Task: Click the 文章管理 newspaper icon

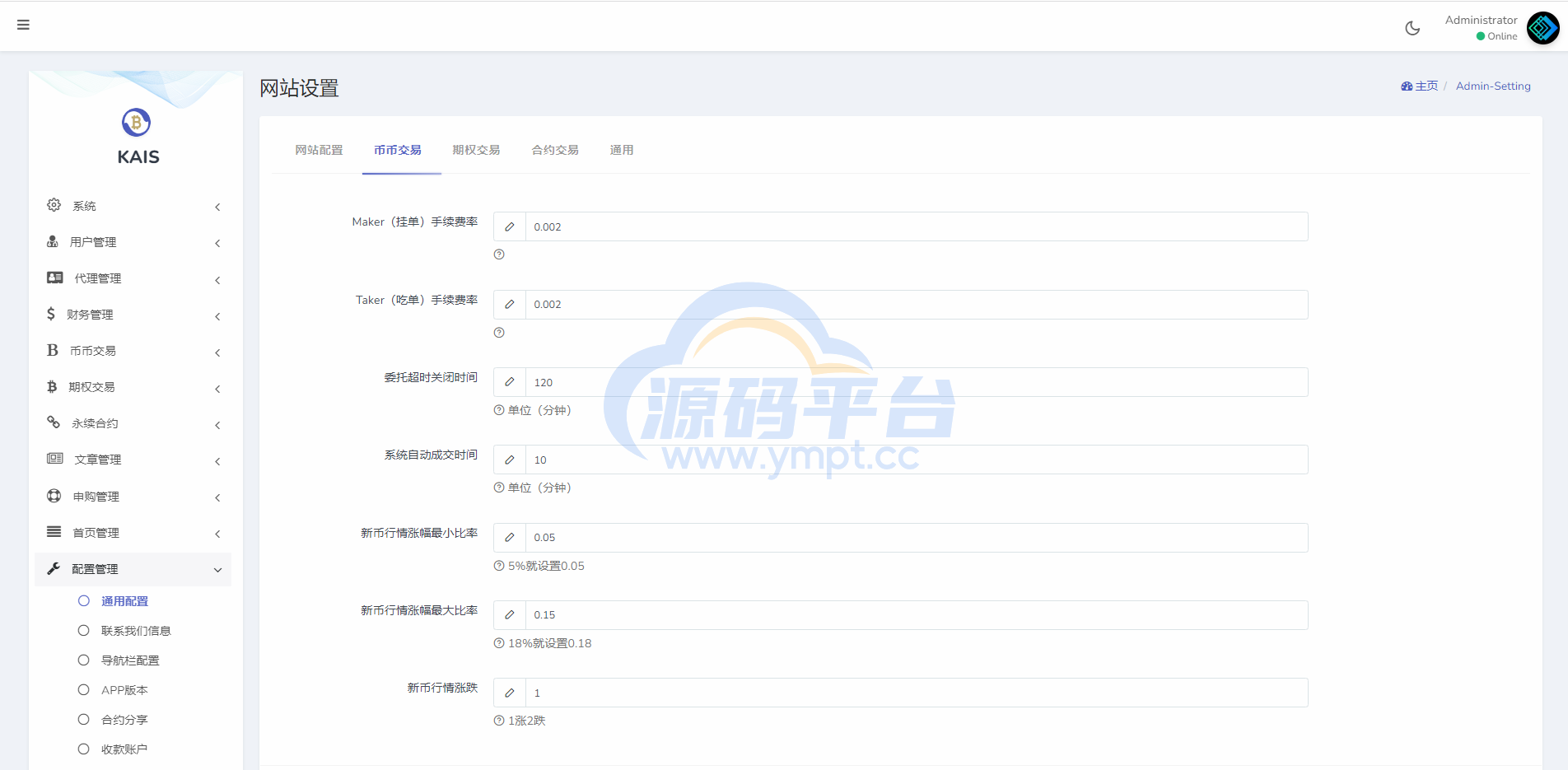Action: [55, 459]
